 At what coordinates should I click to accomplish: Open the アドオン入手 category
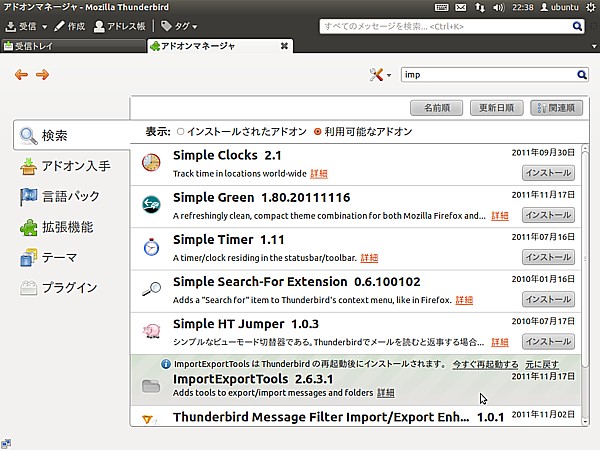72,166
